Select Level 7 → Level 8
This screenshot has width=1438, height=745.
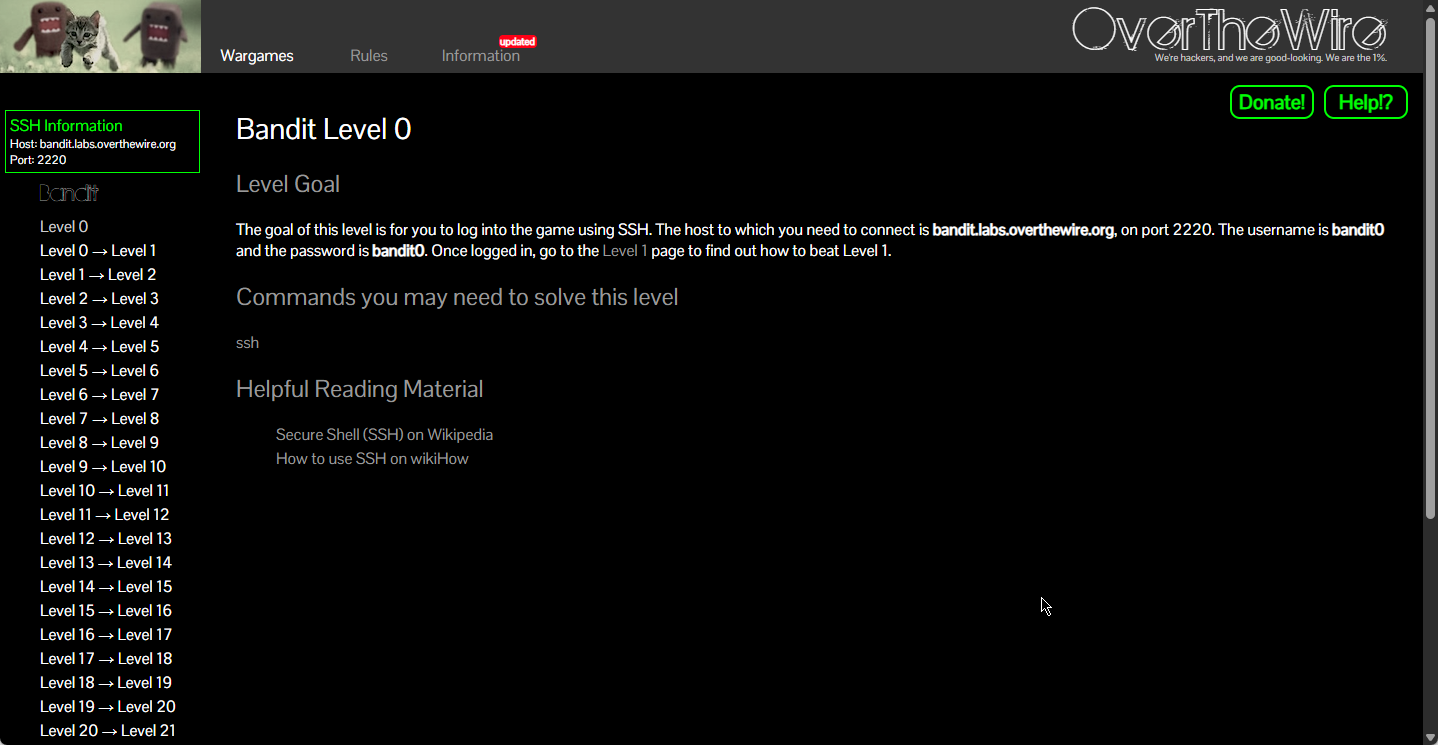pyautogui.click(x=99, y=419)
